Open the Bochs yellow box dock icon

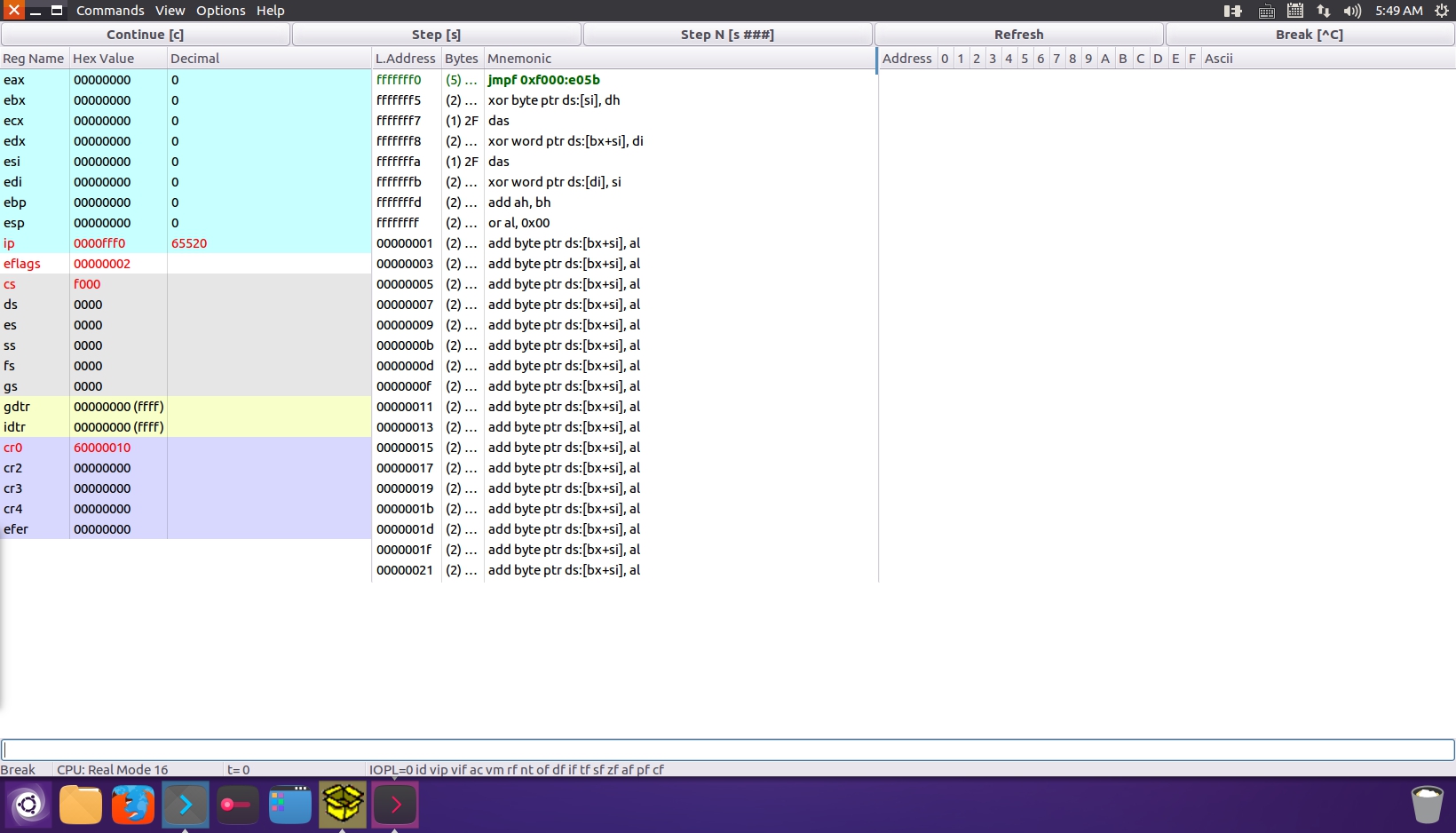342,805
